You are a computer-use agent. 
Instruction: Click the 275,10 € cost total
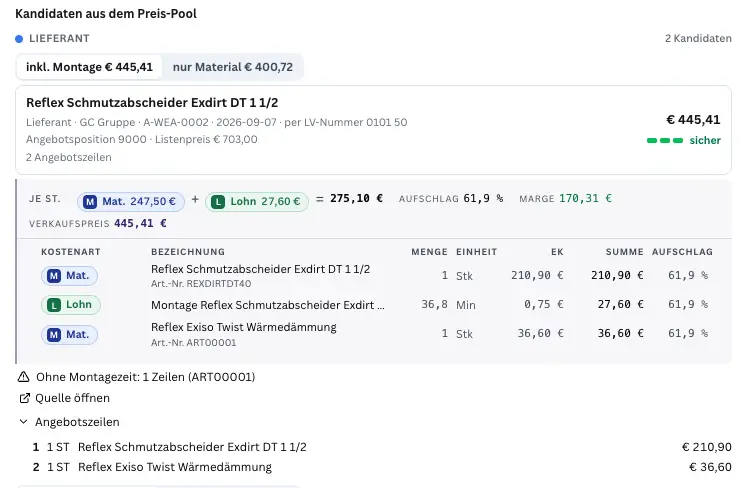356,199
